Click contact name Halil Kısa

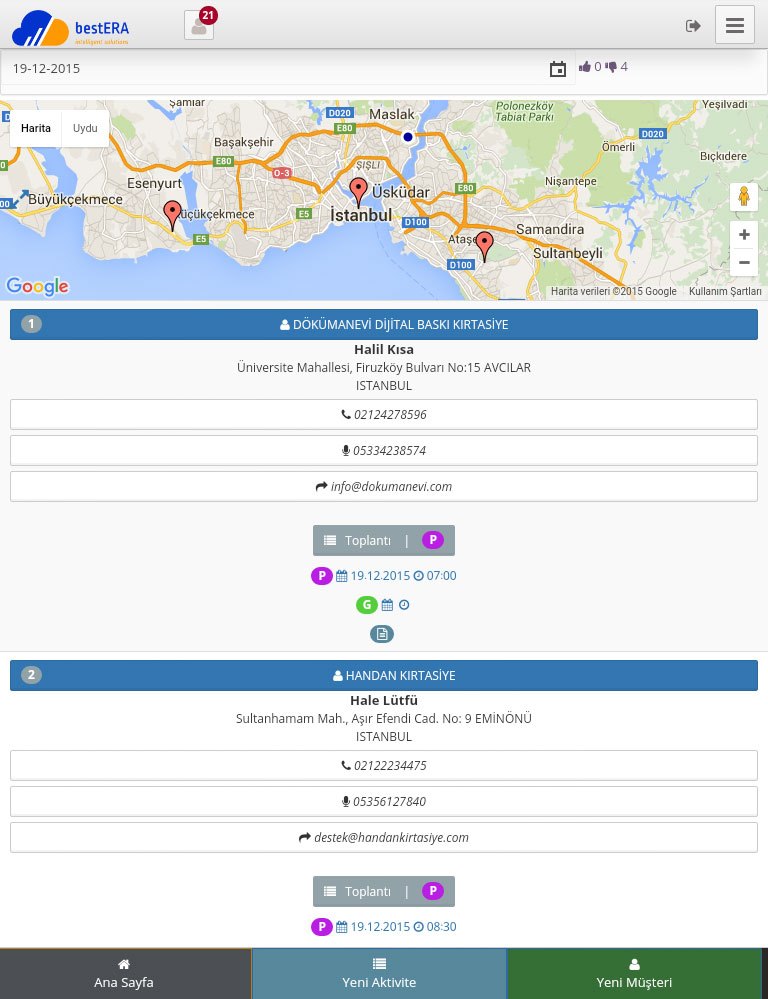pos(384,349)
